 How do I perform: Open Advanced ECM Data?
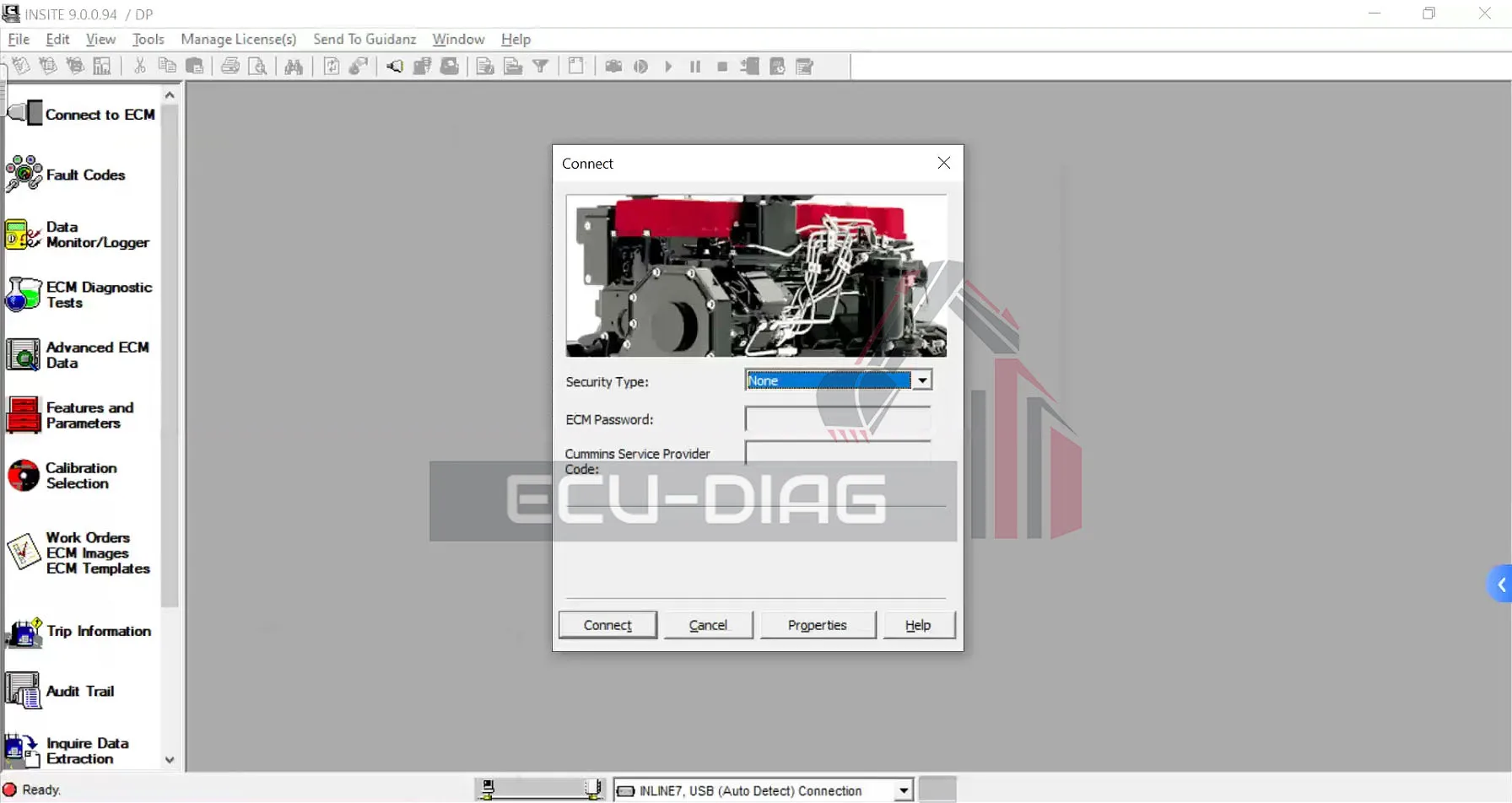click(x=78, y=355)
